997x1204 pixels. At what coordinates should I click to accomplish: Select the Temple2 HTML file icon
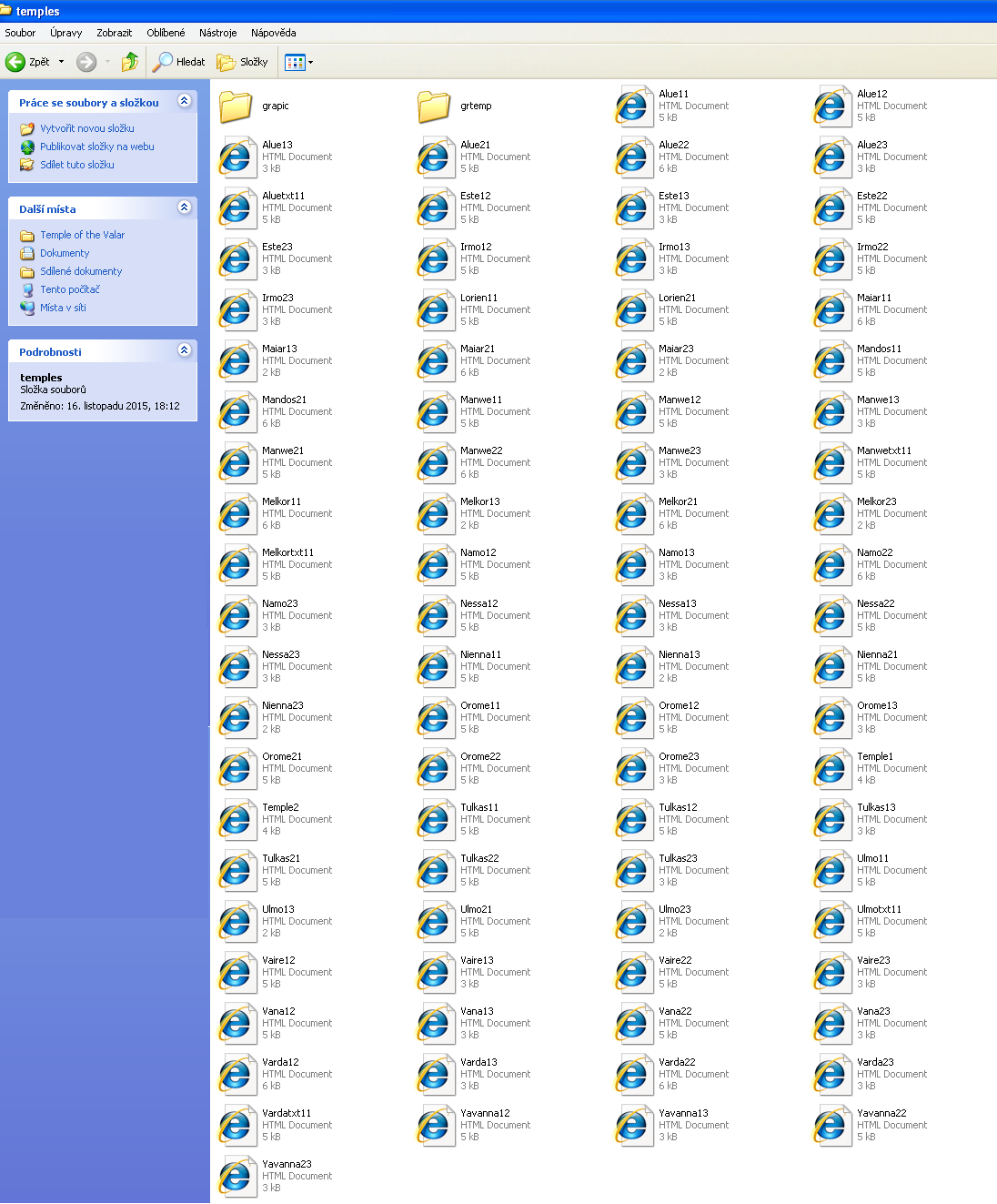[237, 819]
